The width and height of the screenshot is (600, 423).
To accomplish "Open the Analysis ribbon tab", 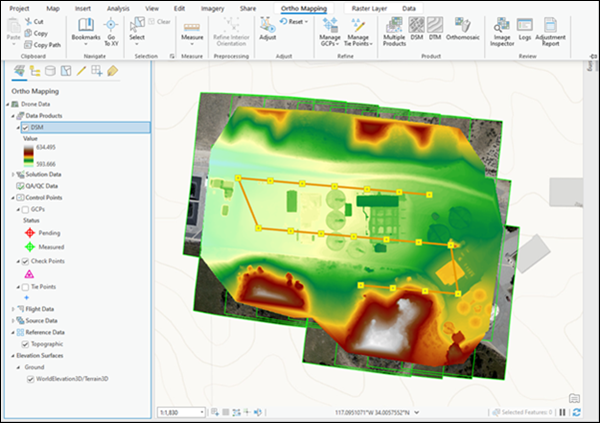I will [118, 7].
